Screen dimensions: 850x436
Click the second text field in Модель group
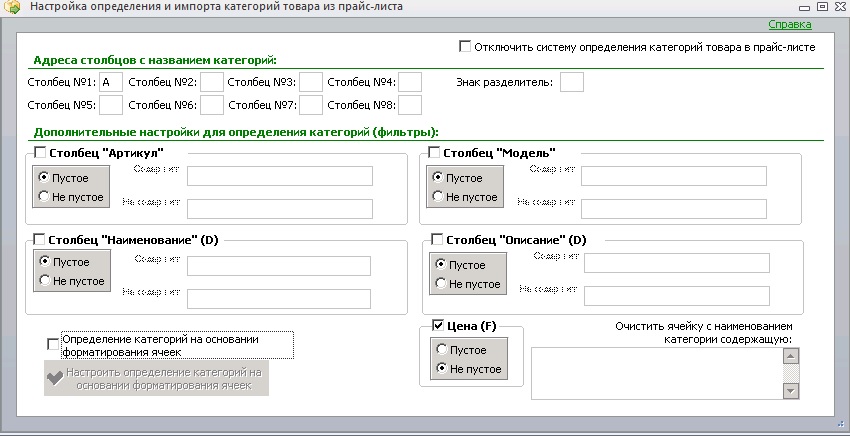pos(674,209)
